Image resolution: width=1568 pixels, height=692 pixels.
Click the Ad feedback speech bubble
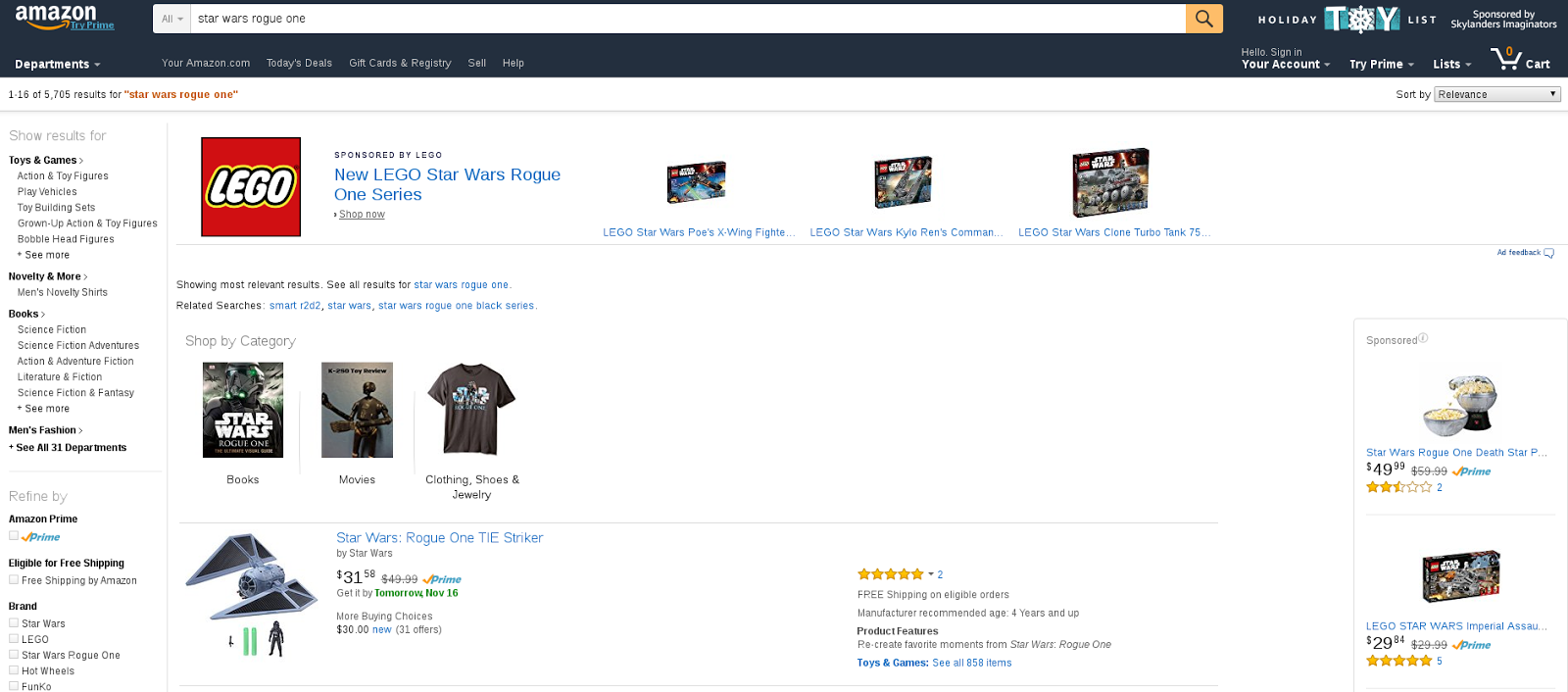(x=1549, y=253)
